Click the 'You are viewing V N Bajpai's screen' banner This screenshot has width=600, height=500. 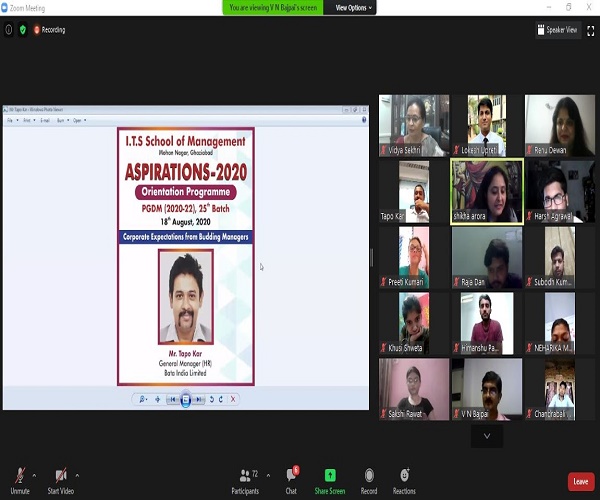[273, 8]
